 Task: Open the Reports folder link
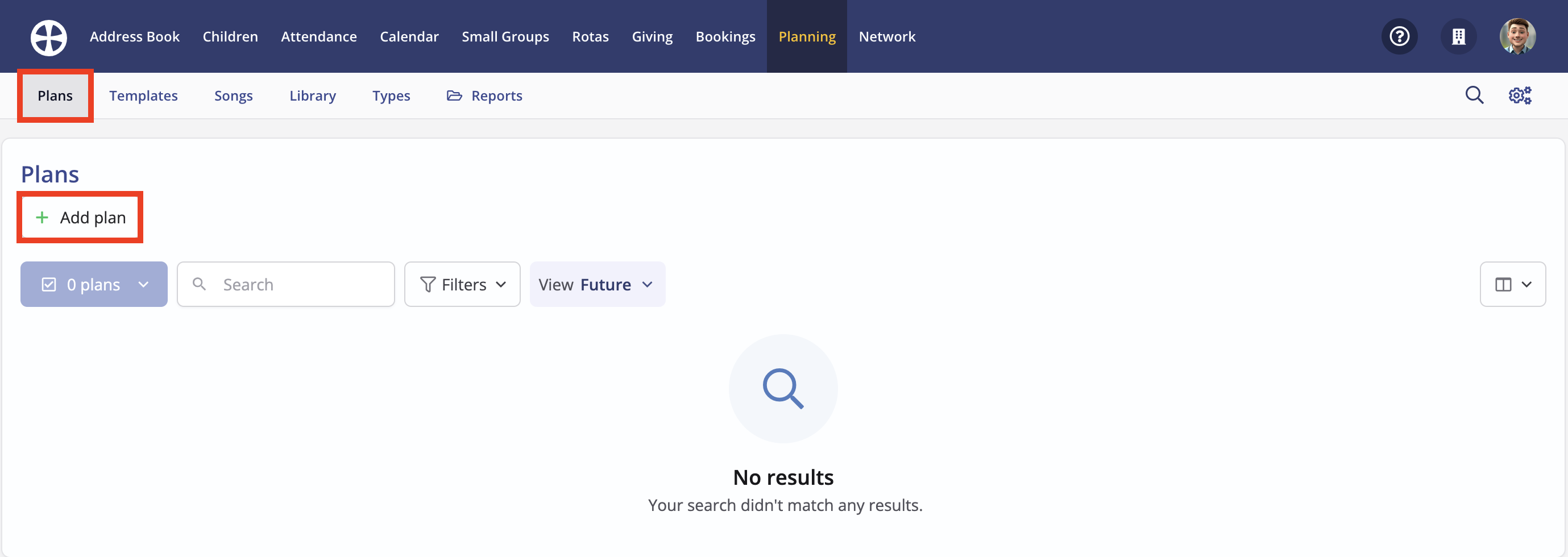tap(484, 95)
